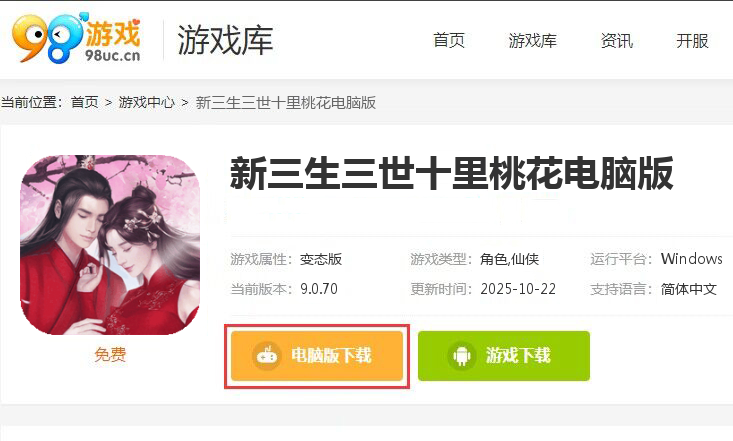Follow the 首页 breadcrumb link
Screen dimensions: 733x441
click(85, 102)
